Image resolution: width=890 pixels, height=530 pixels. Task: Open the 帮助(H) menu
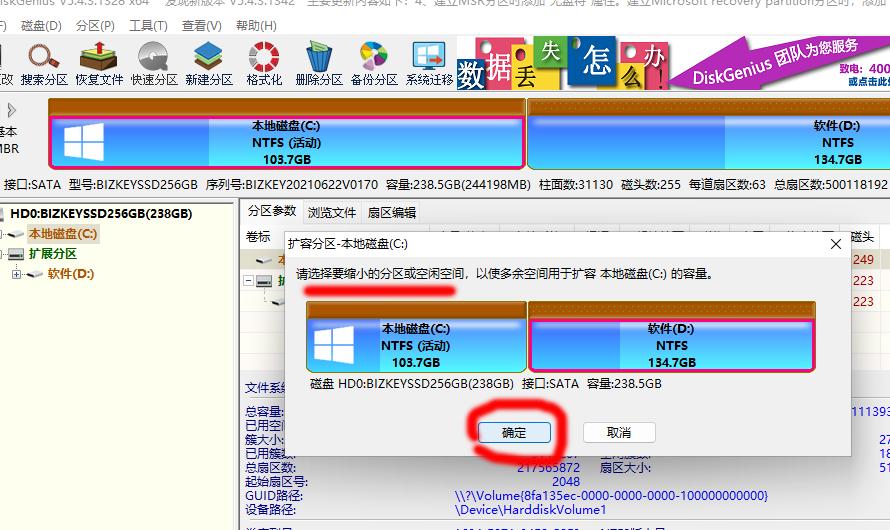point(256,26)
